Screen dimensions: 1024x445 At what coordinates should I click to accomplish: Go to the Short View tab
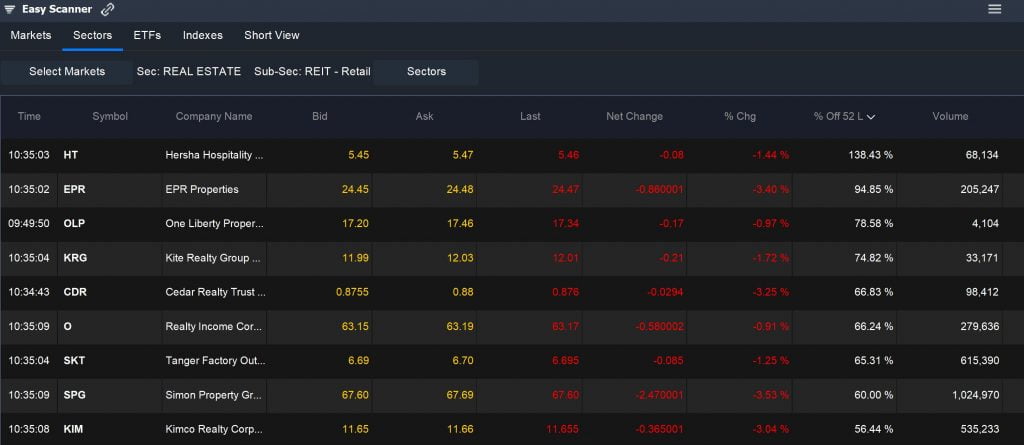tap(271, 35)
